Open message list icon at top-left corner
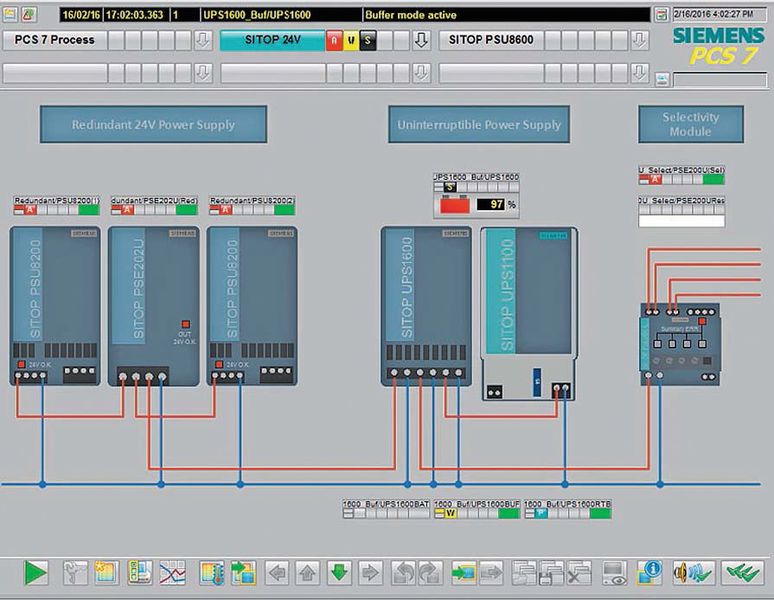 pos(10,14)
